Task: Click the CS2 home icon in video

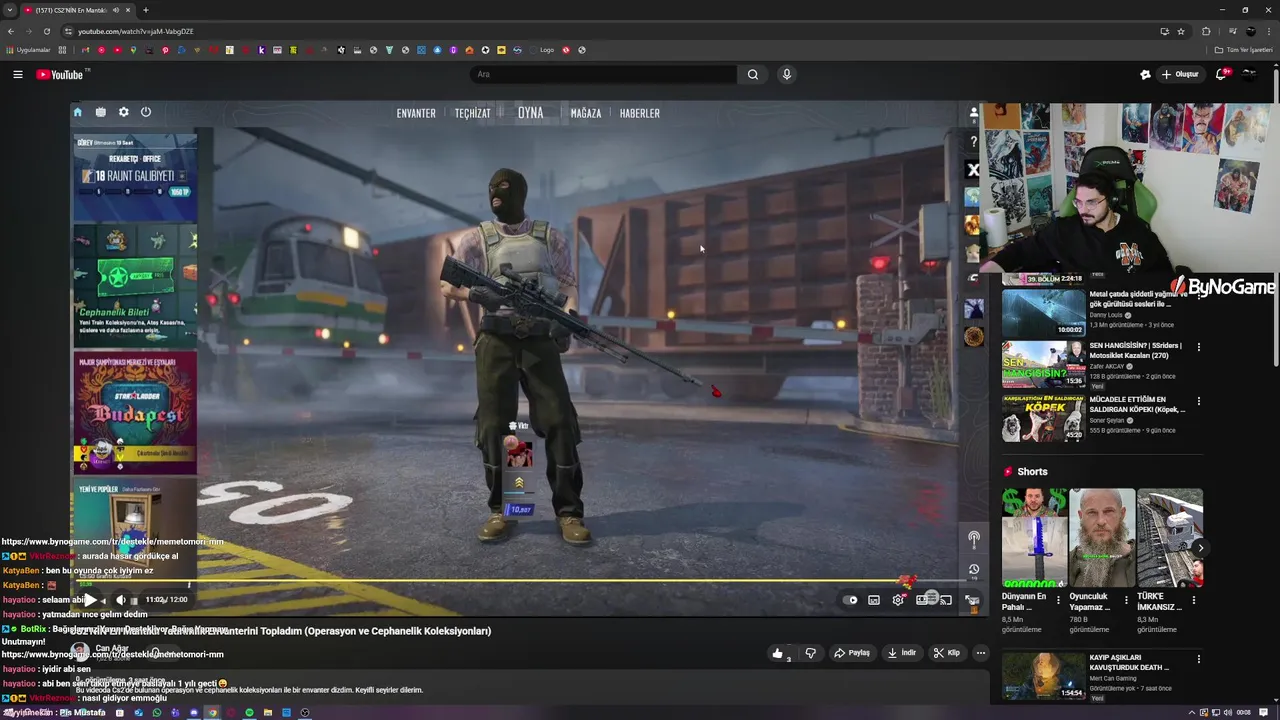Action: [78, 112]
